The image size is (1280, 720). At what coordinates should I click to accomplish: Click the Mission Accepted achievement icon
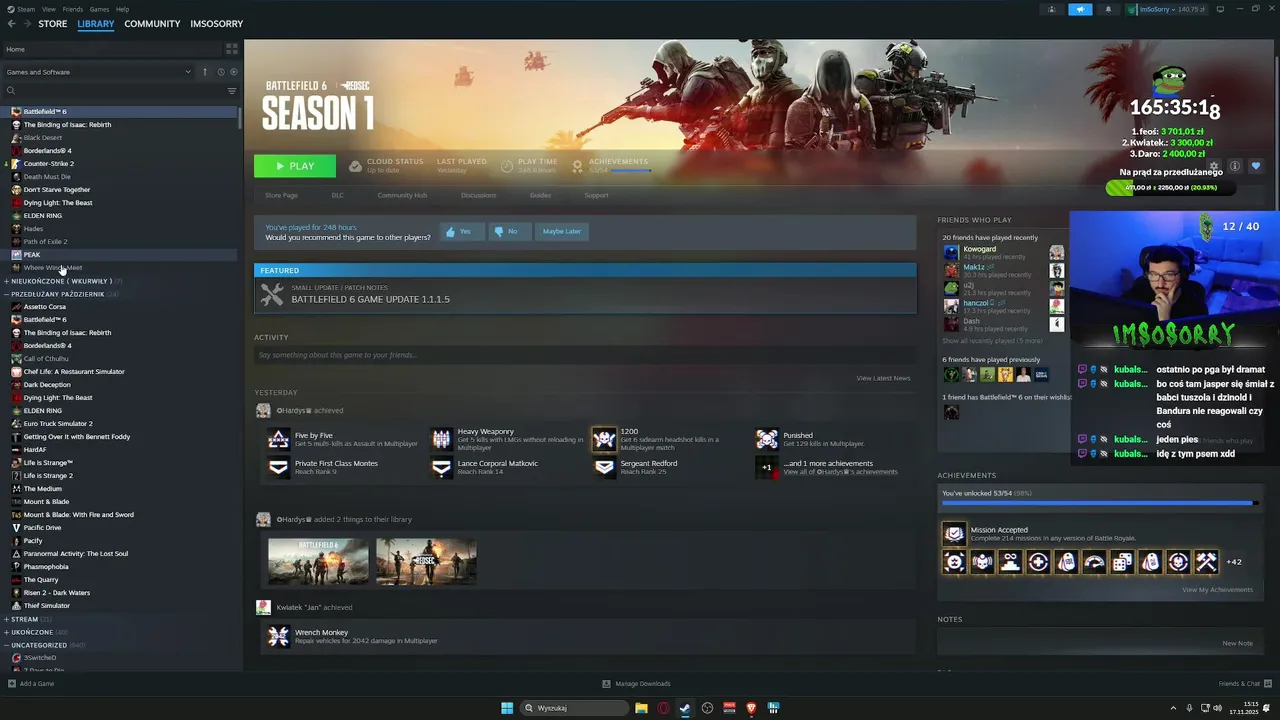pyautogui.click(x=954, y=534)
